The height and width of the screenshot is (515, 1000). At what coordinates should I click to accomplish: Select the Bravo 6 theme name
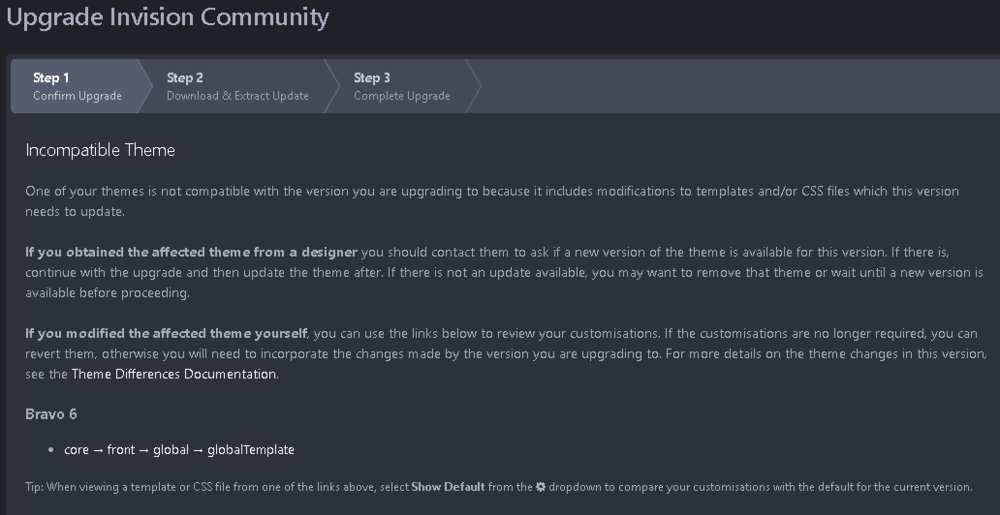(51, 413)
